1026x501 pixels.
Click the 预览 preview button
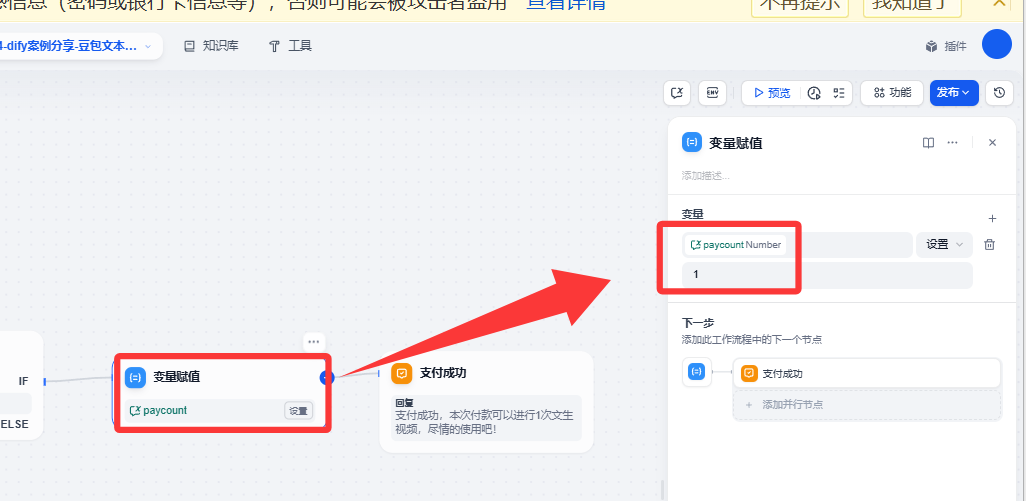click(x=771, y=93)
